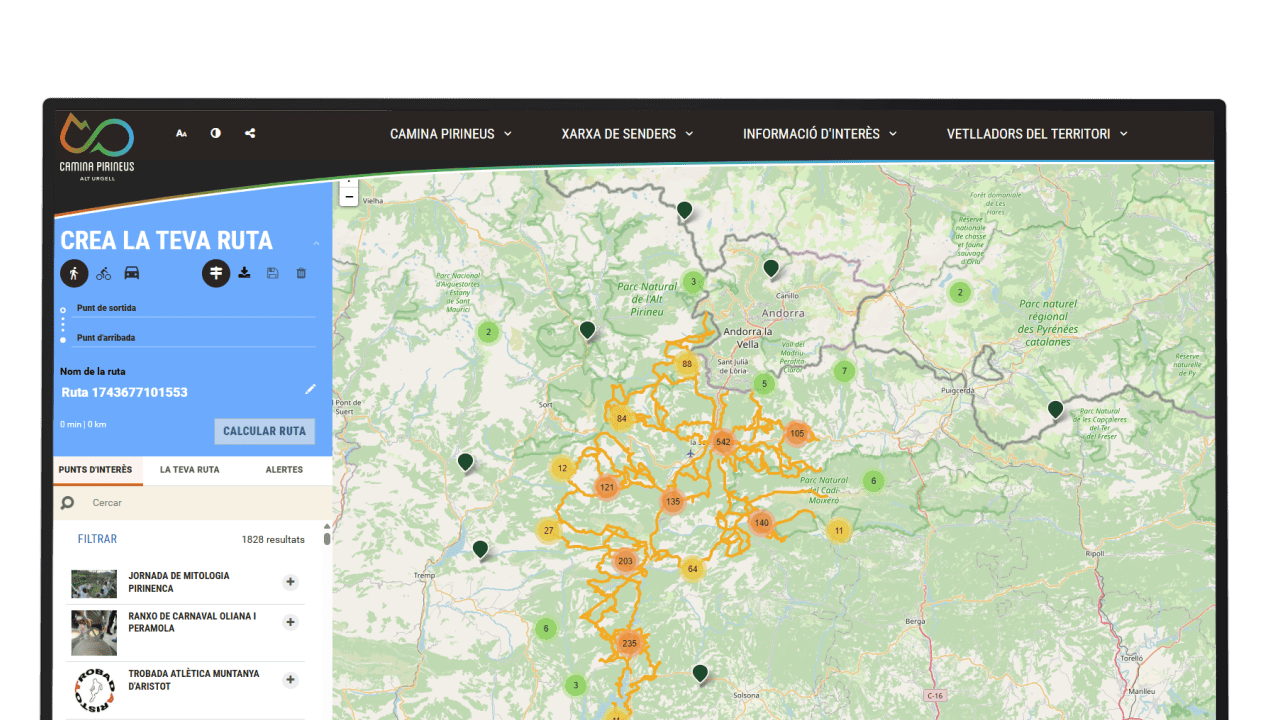Screen dimensions: 1280x720
Task: Click the 64 cluster marker on map
Action: [x=692, y=569]
